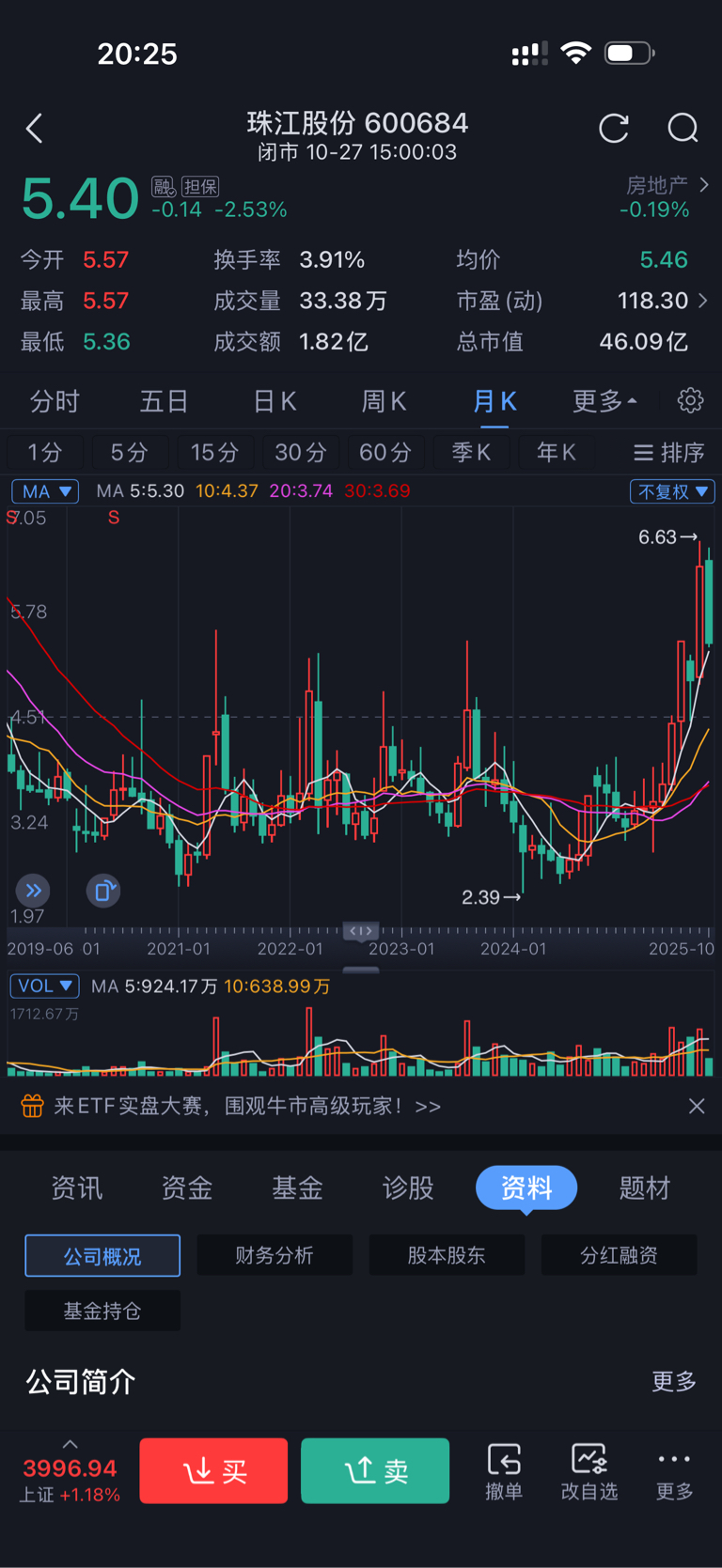Tap the volume bars chart area

click(361, 1041)
